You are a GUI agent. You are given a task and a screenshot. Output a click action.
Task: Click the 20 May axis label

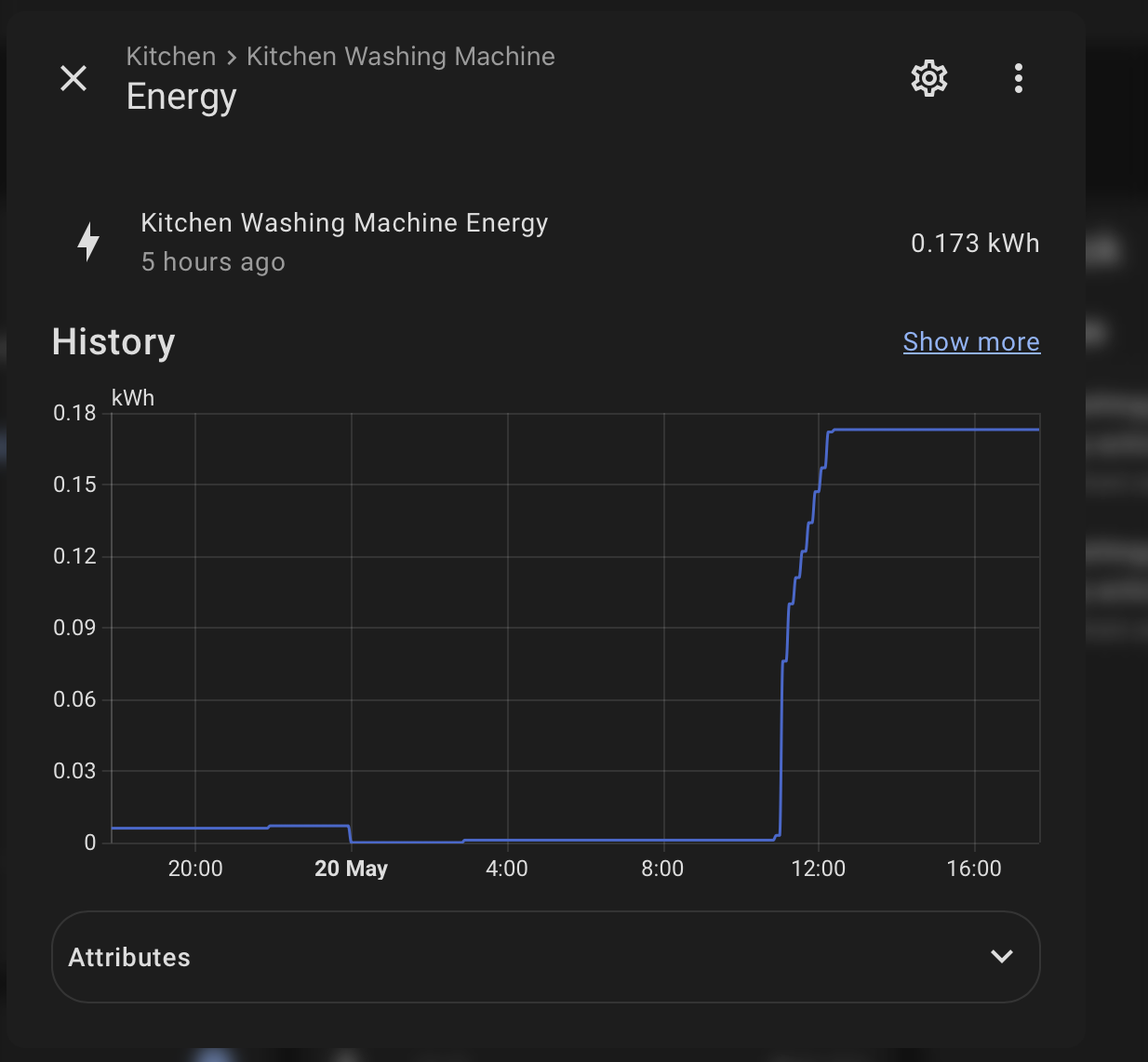(351, 869)
